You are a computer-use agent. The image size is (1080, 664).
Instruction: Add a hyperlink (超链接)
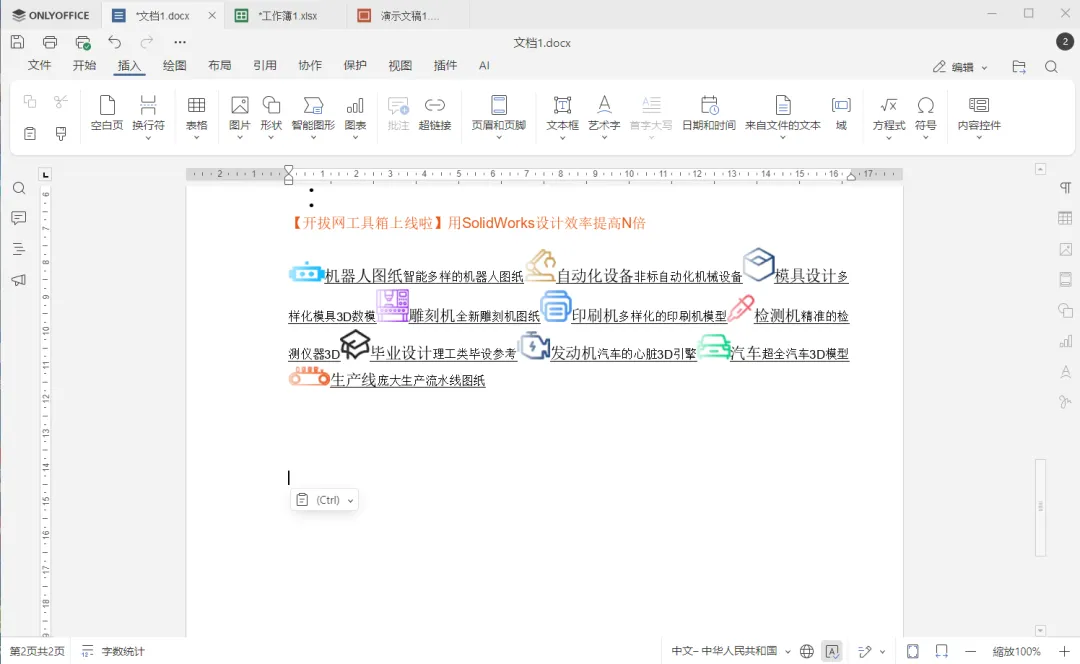(x=435, y=114)
